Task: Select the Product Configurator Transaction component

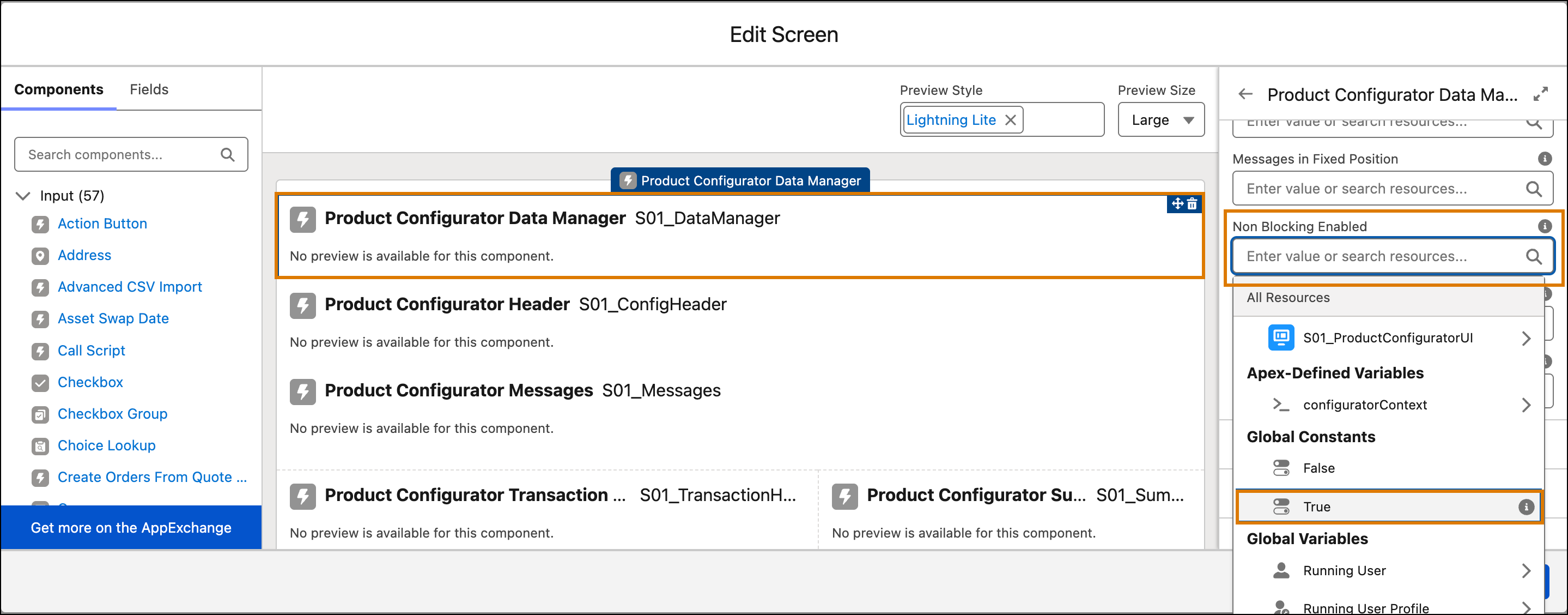Action: pos(548,511)
